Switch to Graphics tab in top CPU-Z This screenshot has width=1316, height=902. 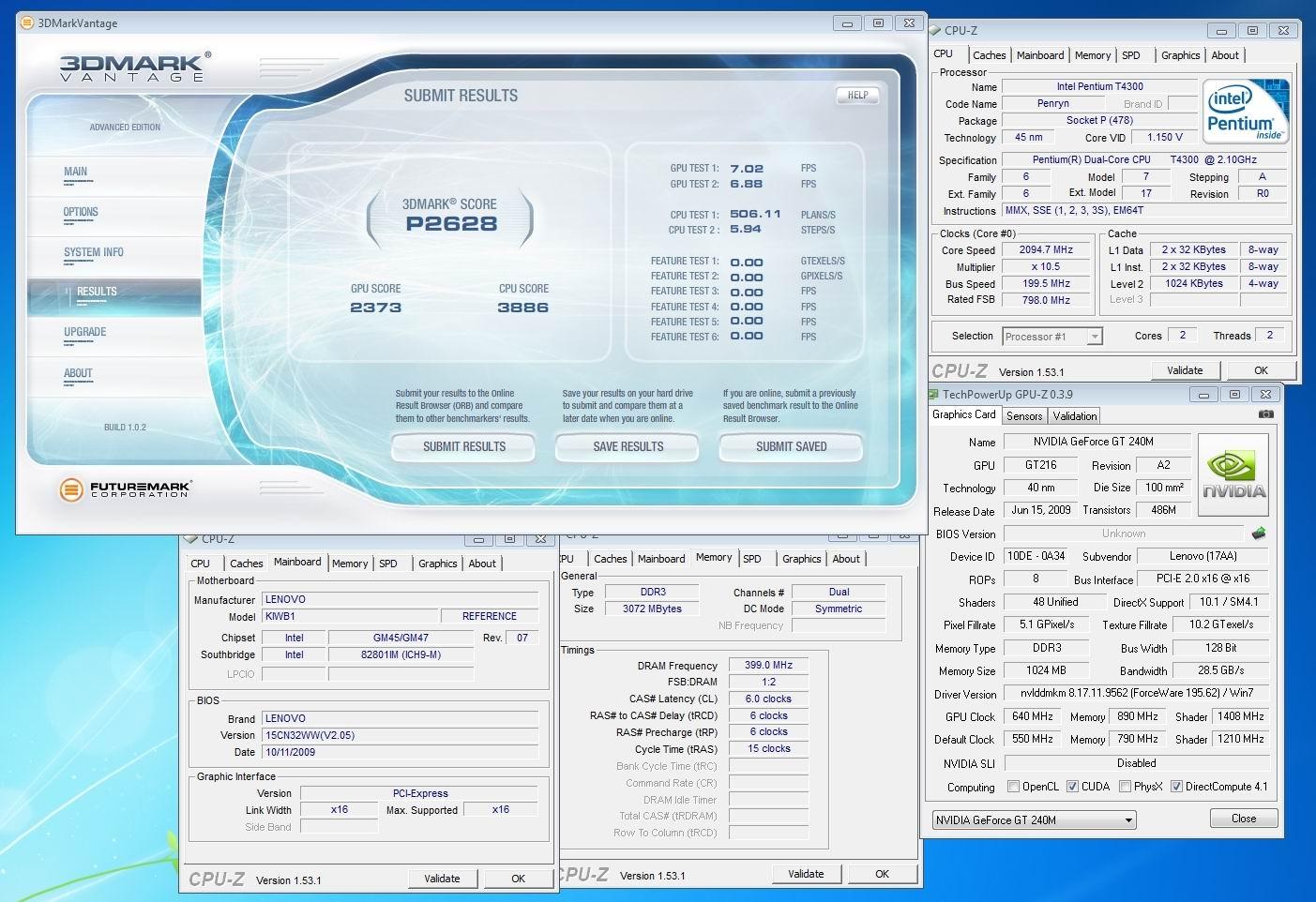(x=1180, y=55)
